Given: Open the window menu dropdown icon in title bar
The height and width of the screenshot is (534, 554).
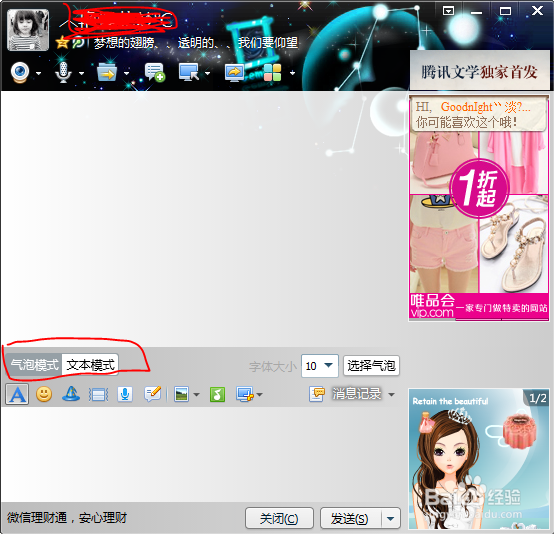Looking at the screenshot, I should coord(448,11).
